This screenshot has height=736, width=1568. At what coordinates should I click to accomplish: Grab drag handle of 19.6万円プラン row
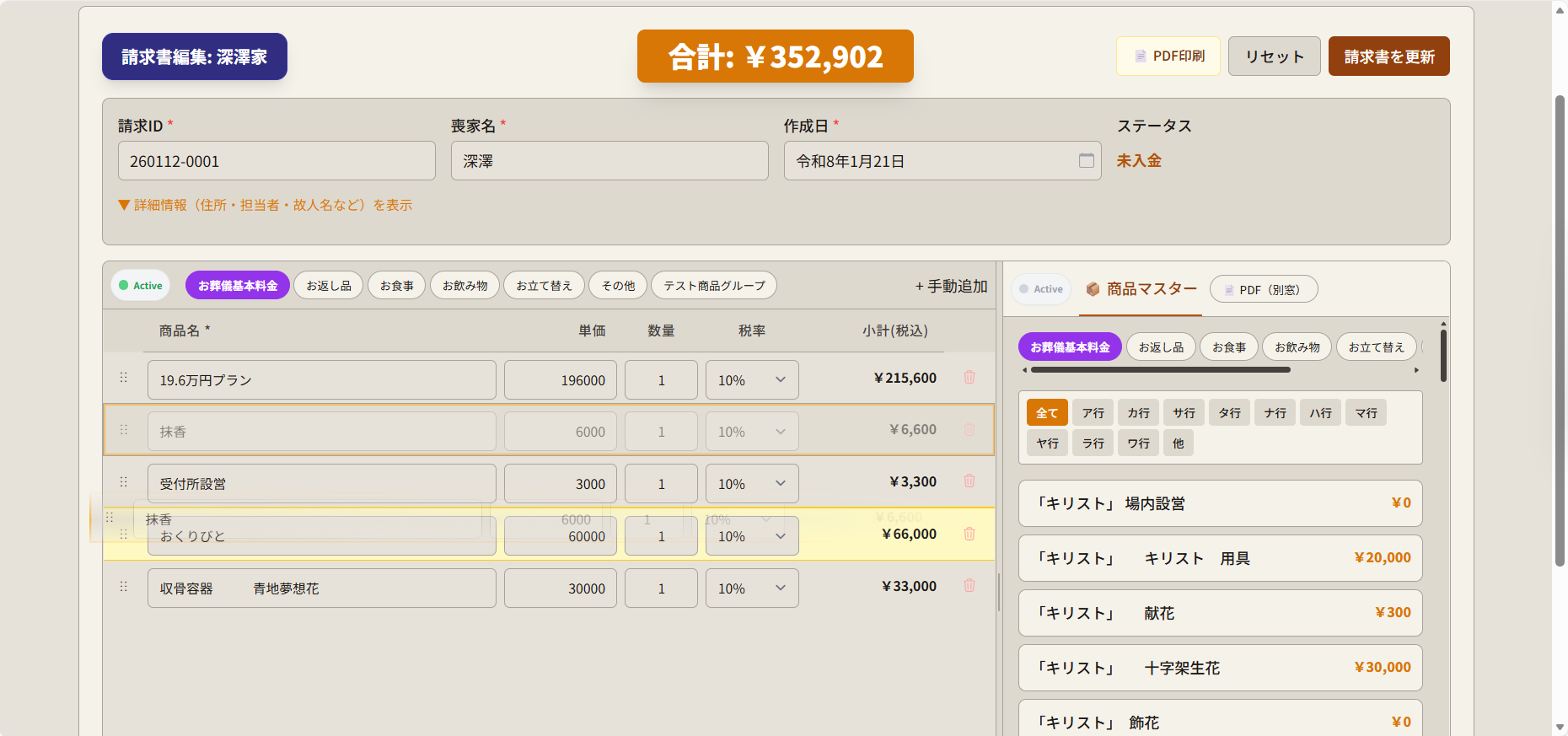(124, 378)
